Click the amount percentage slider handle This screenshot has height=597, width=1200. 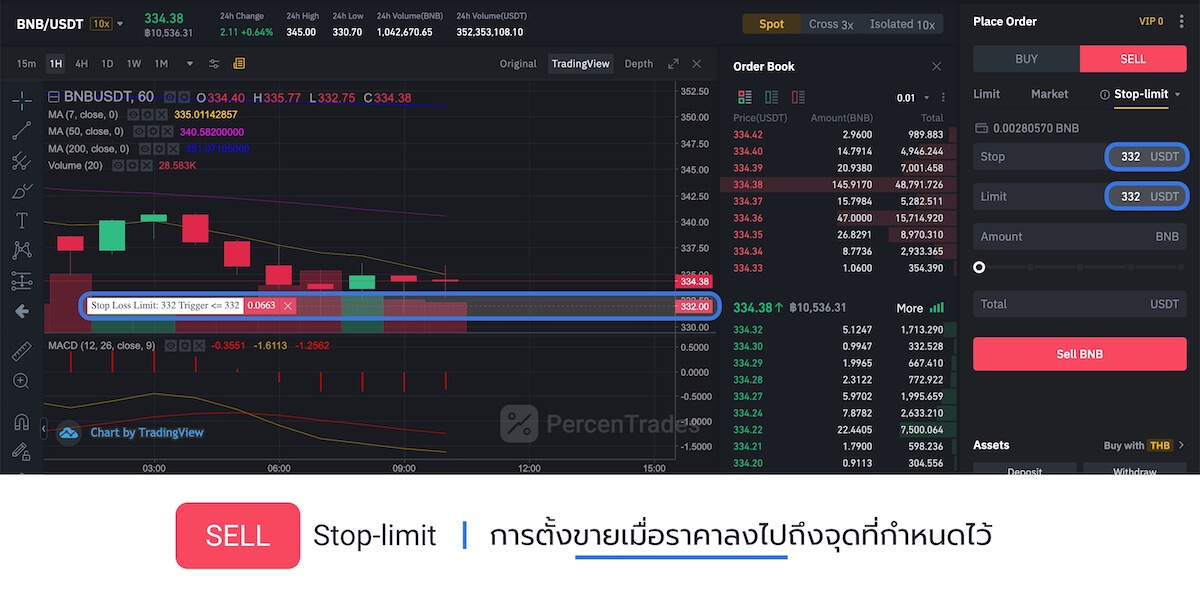[979, 267]
